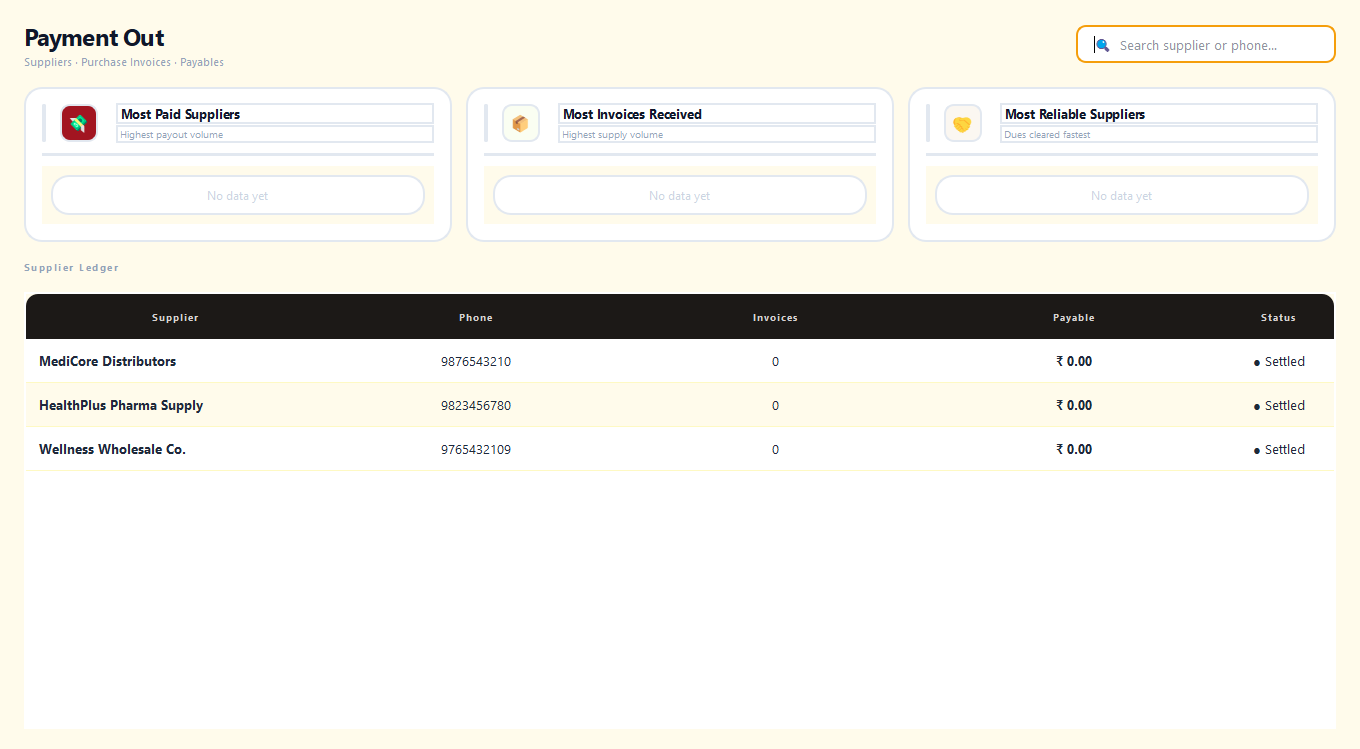
Task: Click the Most Paid Suppliers money icon
Action: [x=79, y=123]
